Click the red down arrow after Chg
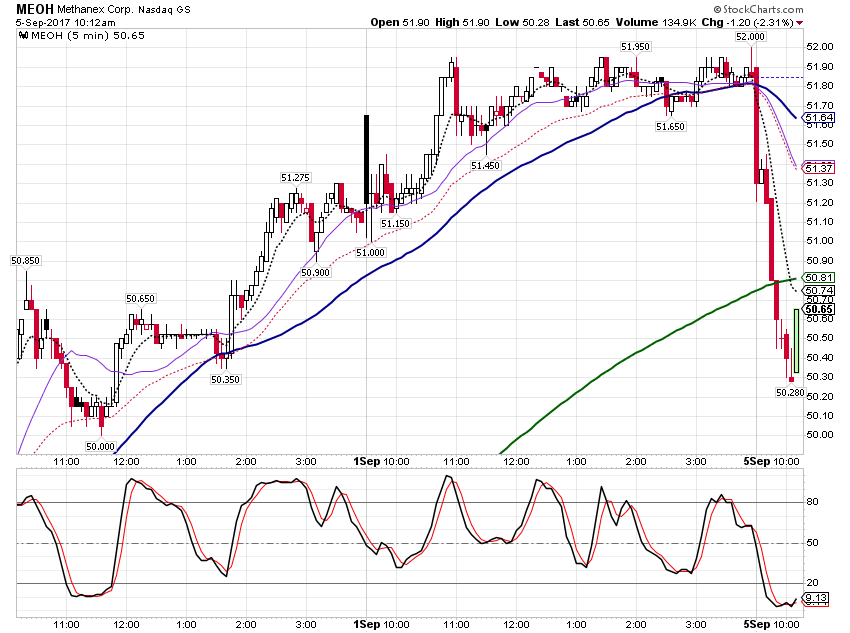 coord(800,23)
